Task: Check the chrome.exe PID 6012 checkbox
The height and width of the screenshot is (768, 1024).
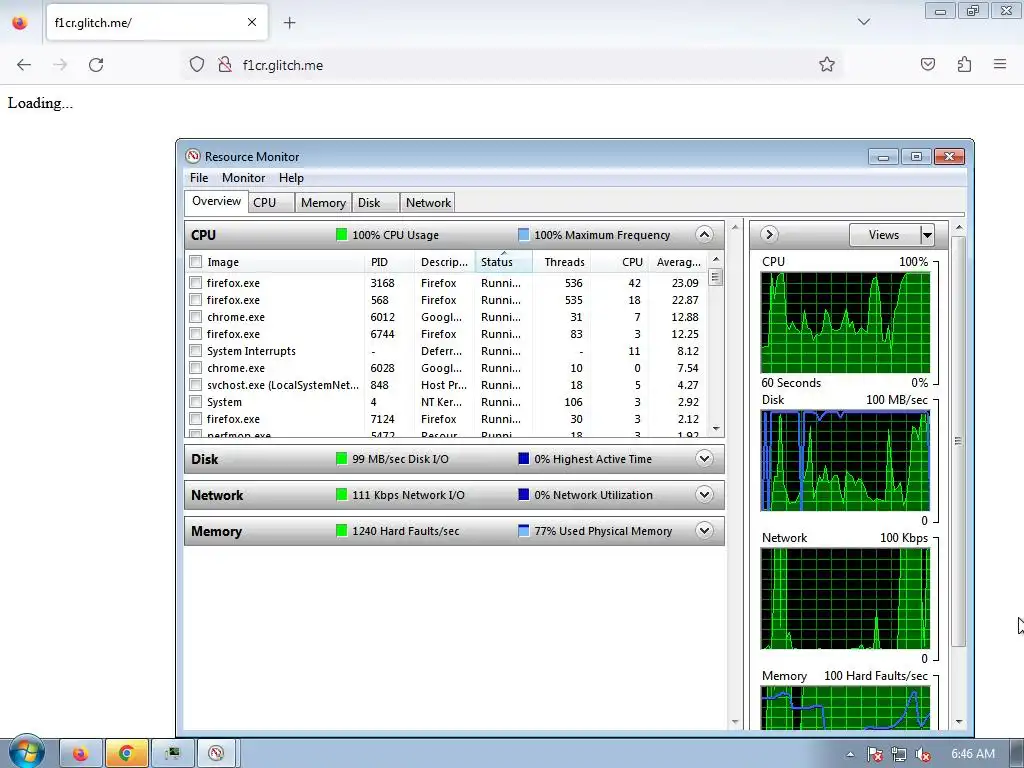Action: (x=195, y=317)
